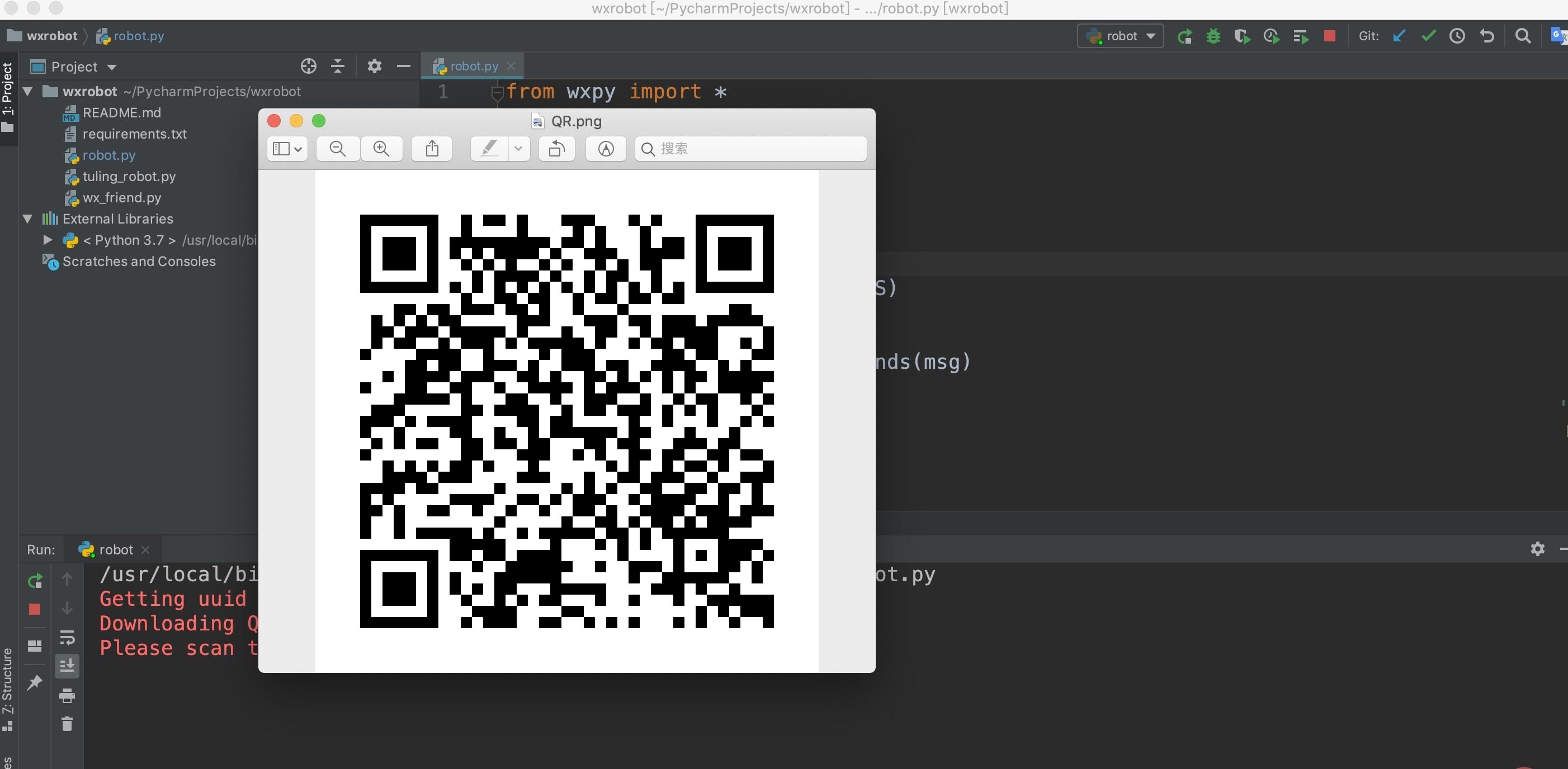Open robot run configuration dropdown
Viewport: 1568px width, 769px height.
[1121, 36]
